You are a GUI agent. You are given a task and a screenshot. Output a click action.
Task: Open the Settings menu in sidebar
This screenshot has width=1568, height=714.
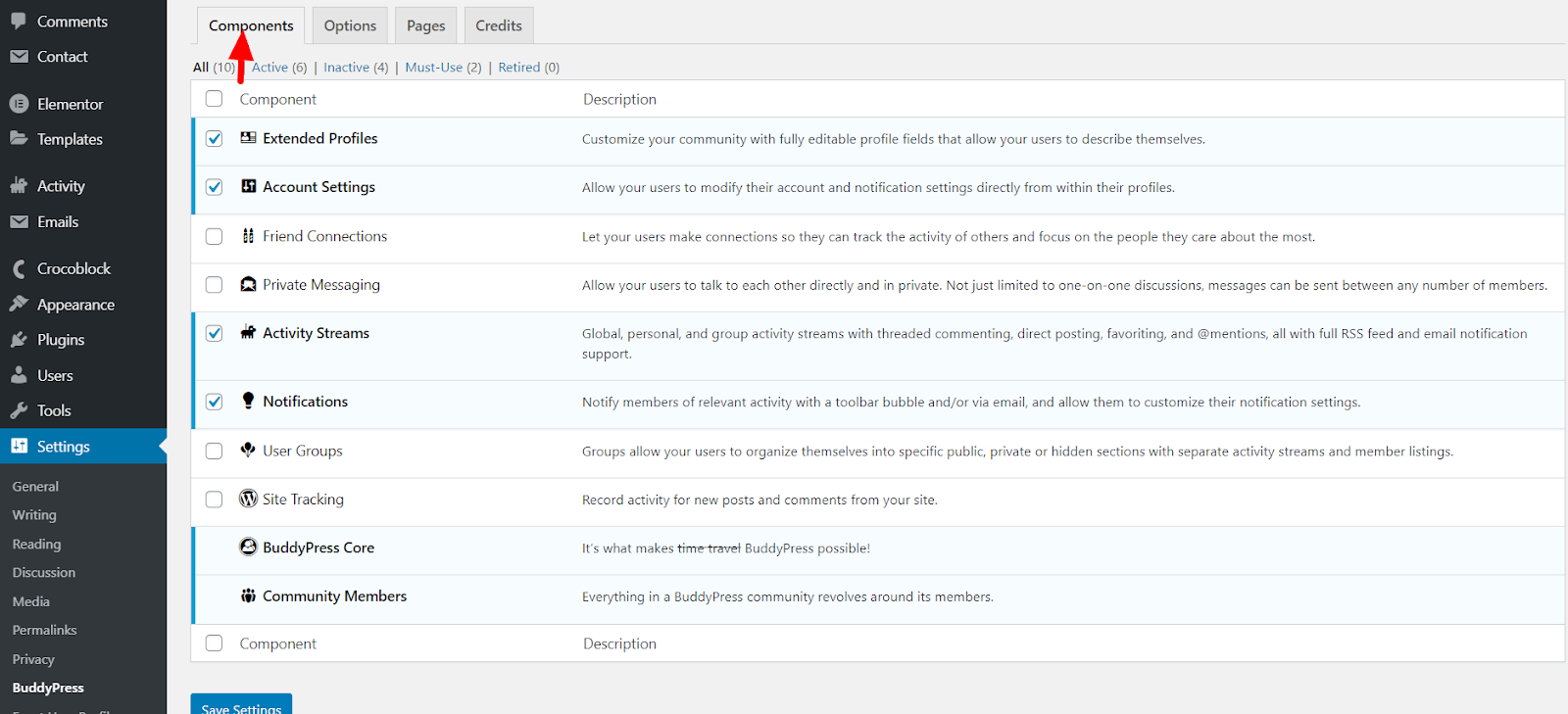[x=83, y=447]
